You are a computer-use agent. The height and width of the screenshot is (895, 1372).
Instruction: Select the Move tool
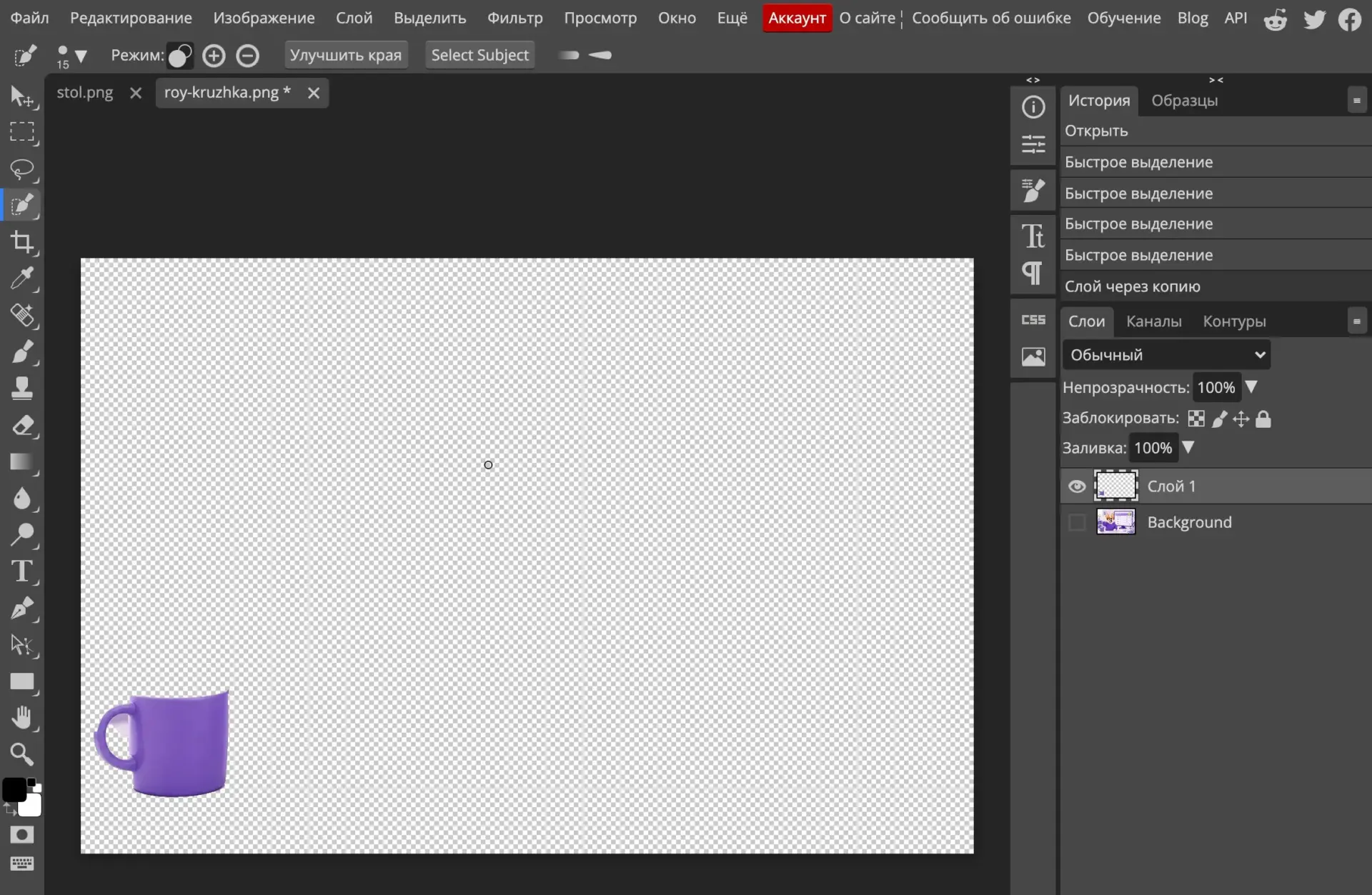(x=22, y=96)
